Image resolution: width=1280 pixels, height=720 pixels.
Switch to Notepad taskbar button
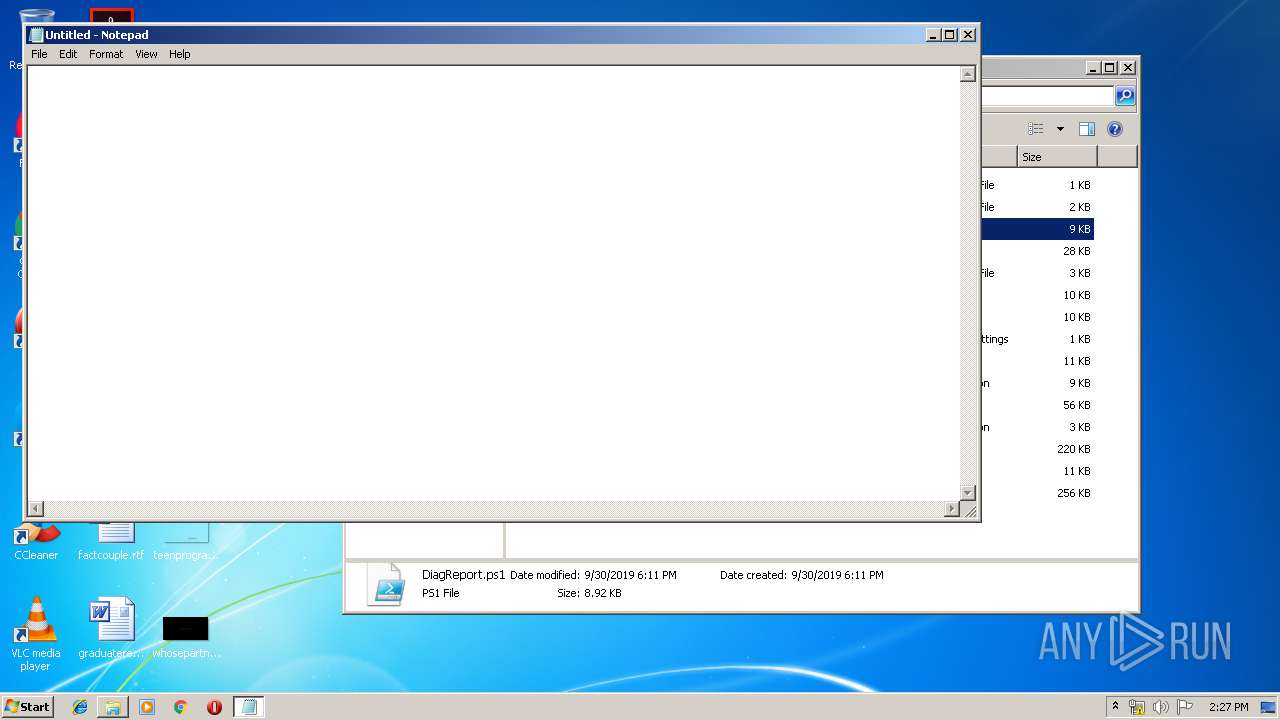(x=249, y=707)
